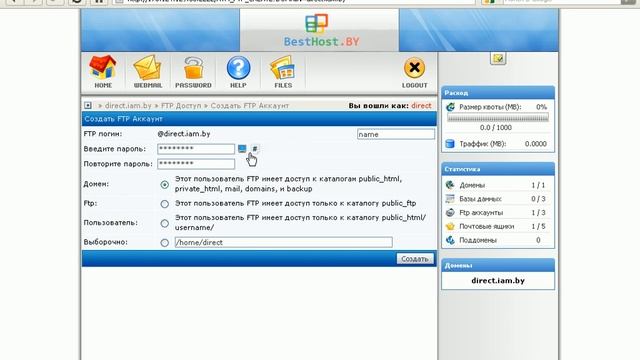The height and width of the screenshot is (360, 640).
Task: Click the disk quota icon
Action: (x=450, y=107)
